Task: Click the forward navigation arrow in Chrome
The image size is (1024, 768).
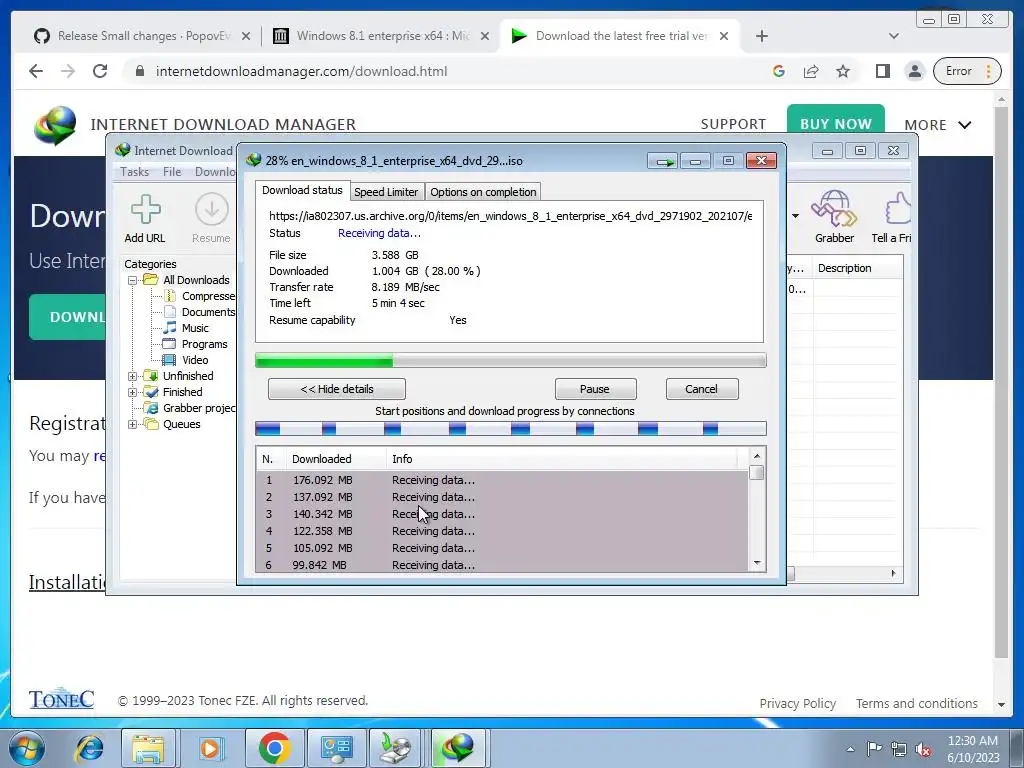Action: pyautogui.click(x=68, y=71)
